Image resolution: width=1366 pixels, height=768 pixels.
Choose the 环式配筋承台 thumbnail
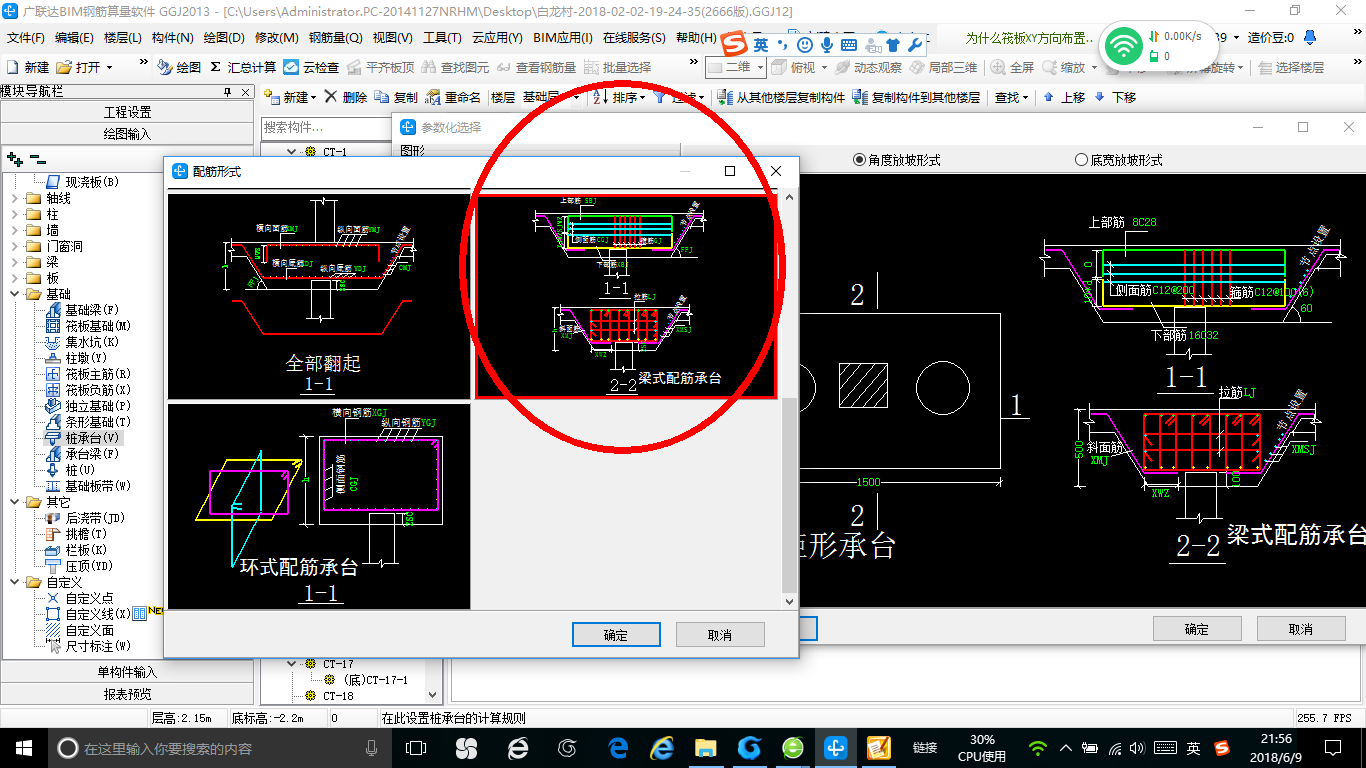pos(318,506)
